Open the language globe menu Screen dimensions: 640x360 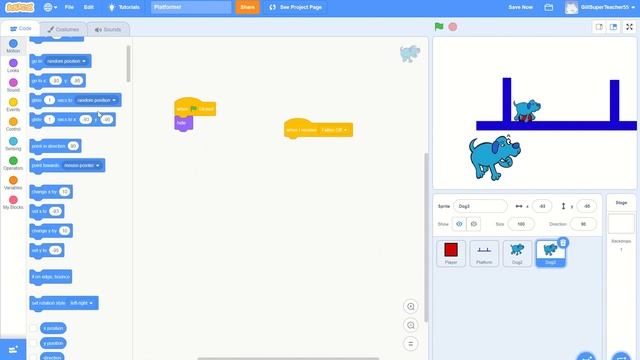(50, 7)
